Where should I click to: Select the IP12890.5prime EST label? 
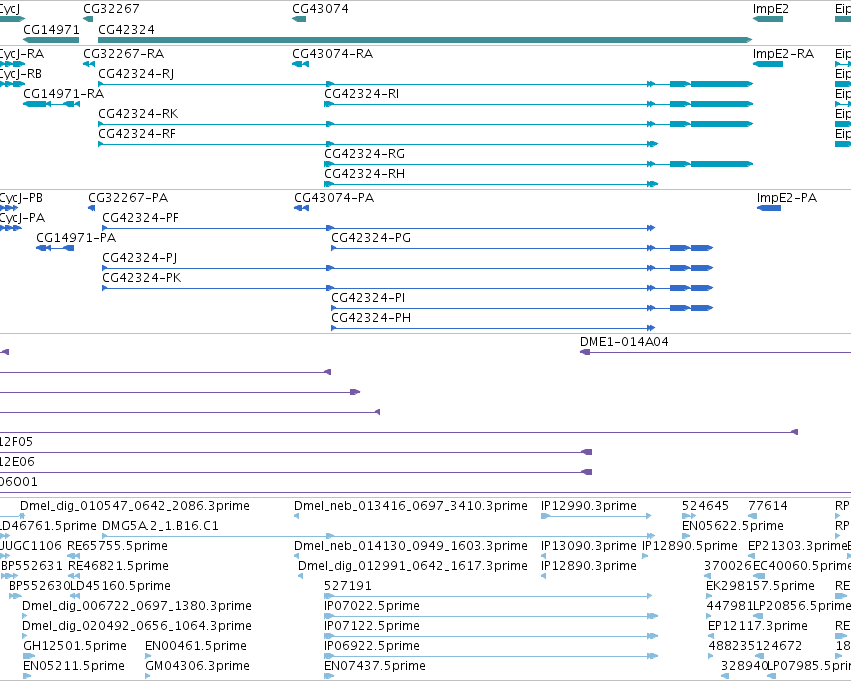point(690,546)
